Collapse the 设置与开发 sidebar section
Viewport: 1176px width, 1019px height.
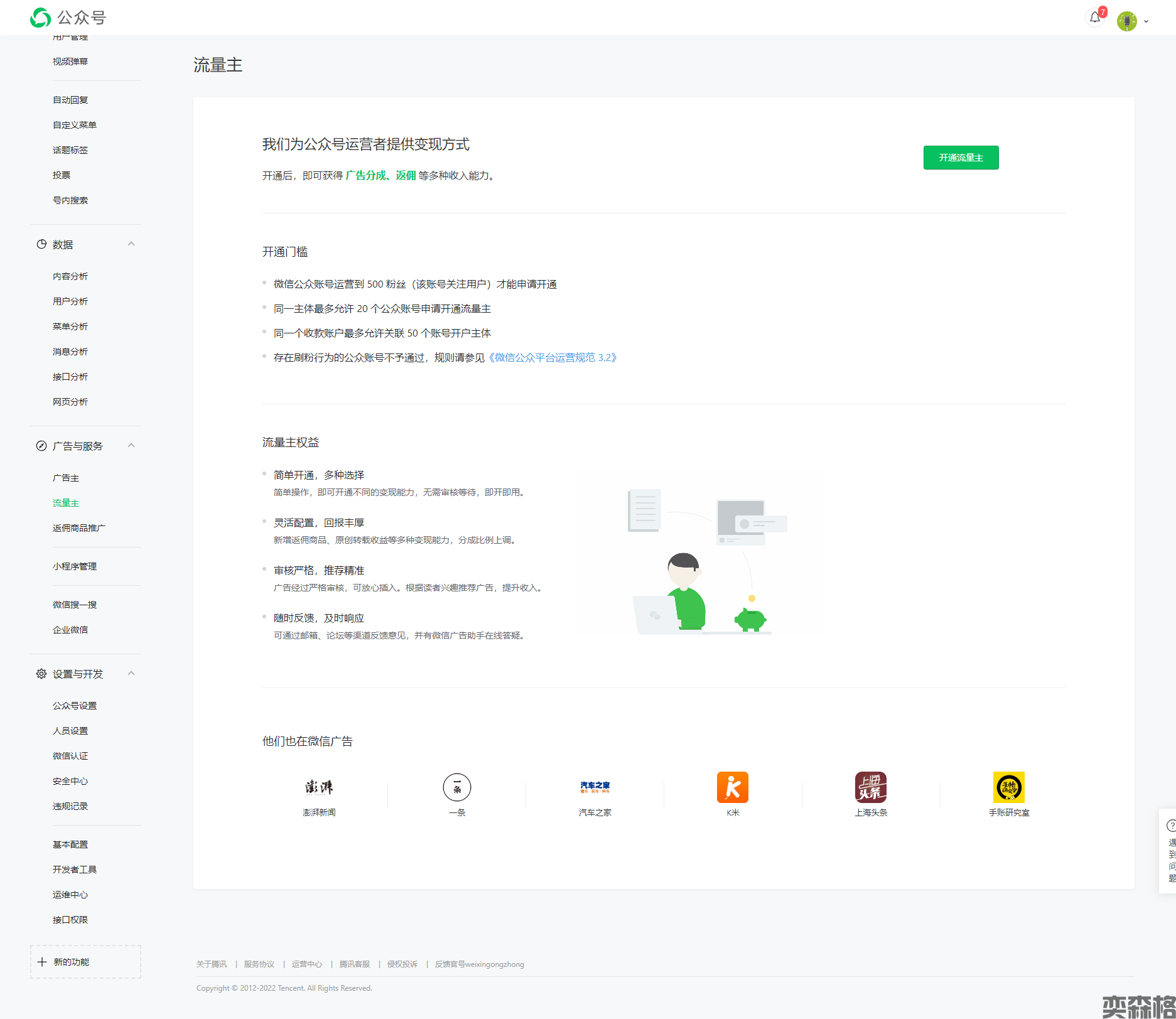[131, 674]
